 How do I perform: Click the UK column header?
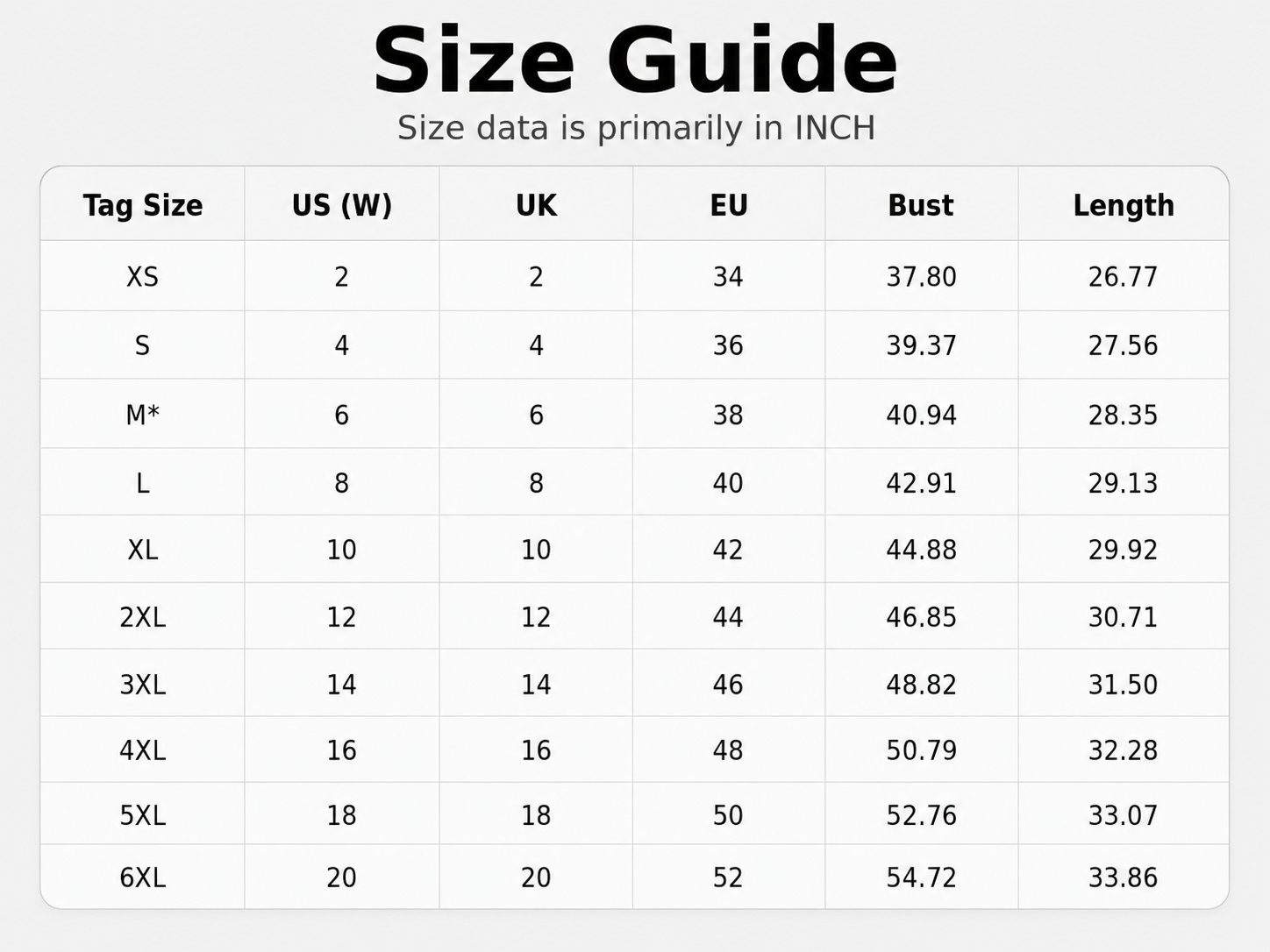point(536,205)
